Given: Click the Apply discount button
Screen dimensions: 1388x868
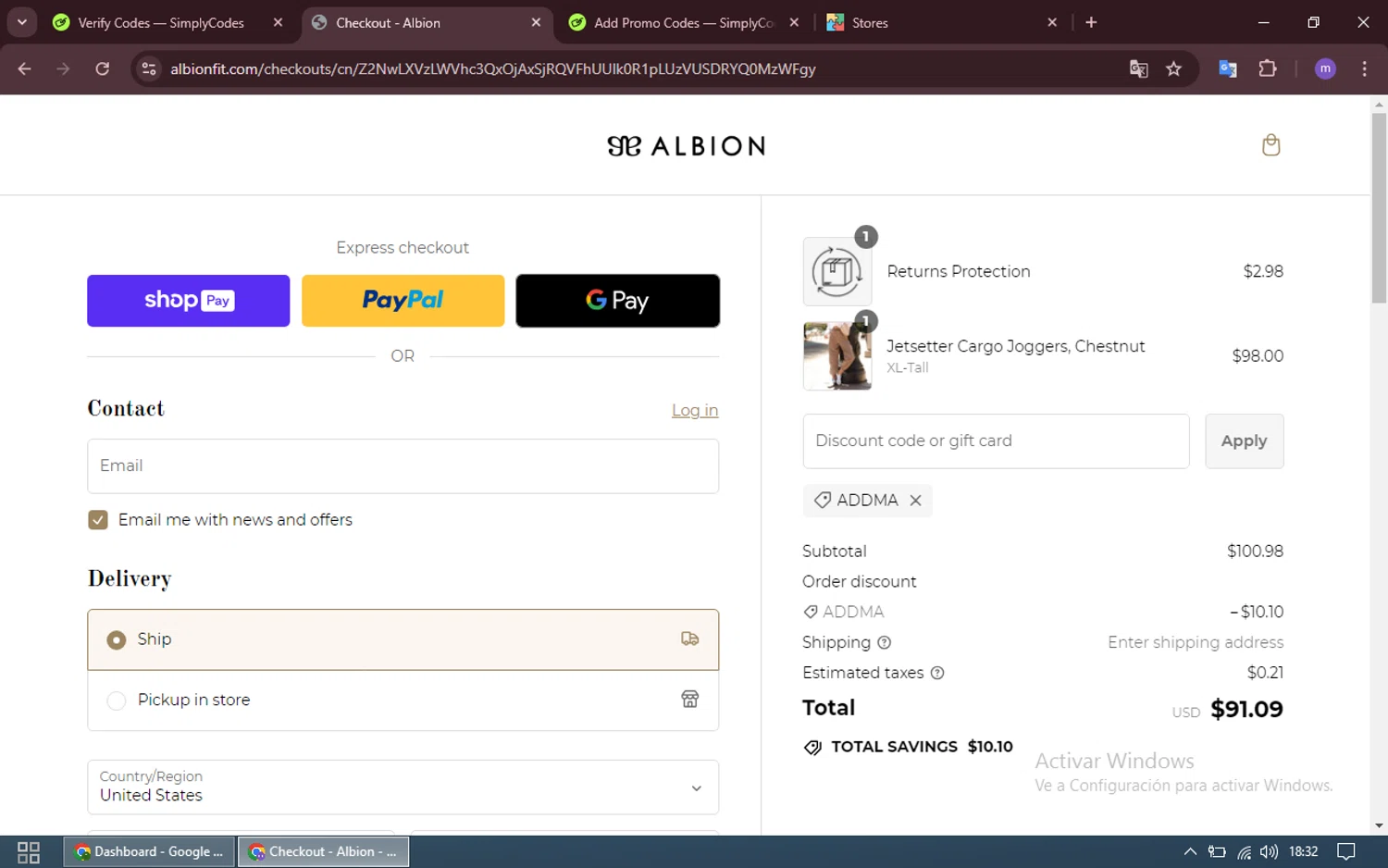Looking at the screenshot, I should coord(1244,441).
